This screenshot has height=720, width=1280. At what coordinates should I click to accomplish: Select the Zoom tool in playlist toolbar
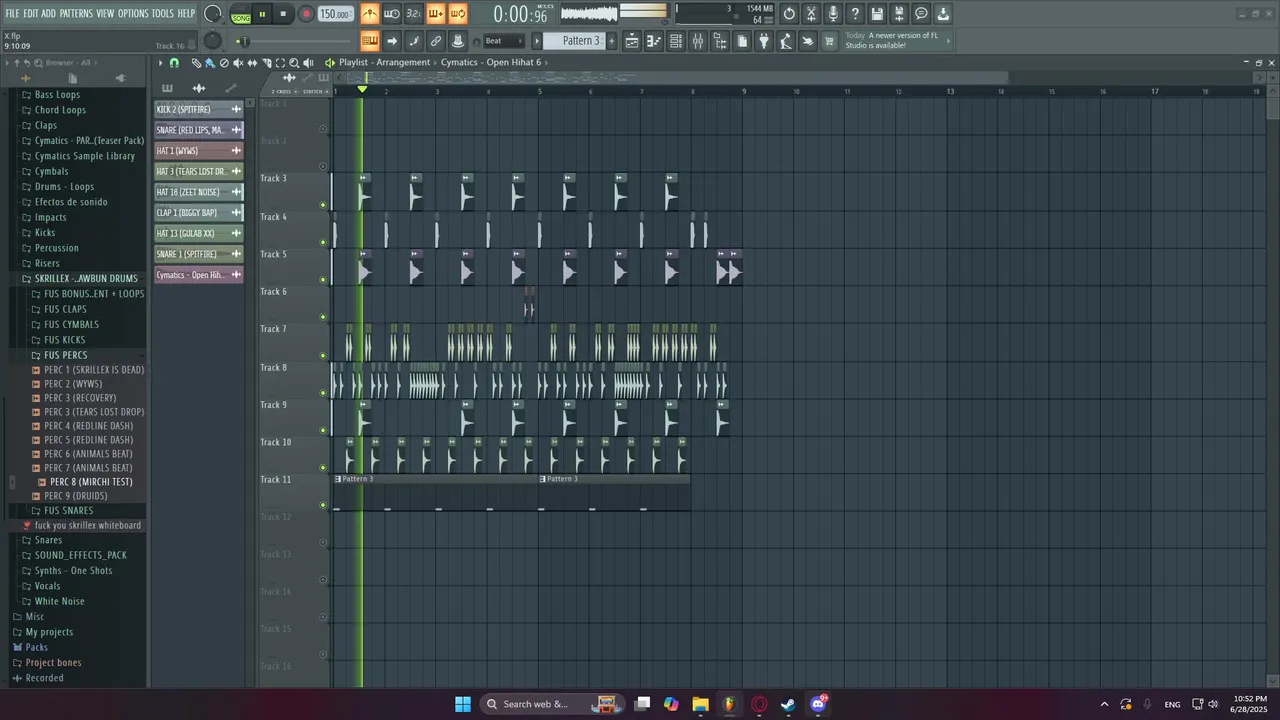[294, 63]
